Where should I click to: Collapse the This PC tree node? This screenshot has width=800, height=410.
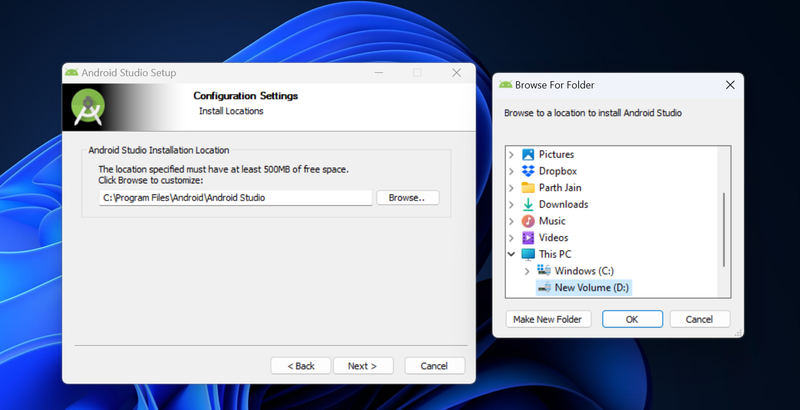[x=512, y=254]
